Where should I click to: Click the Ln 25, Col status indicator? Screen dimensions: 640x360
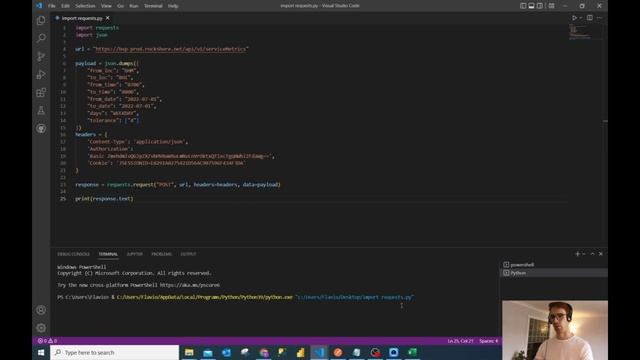click(460, 341)
